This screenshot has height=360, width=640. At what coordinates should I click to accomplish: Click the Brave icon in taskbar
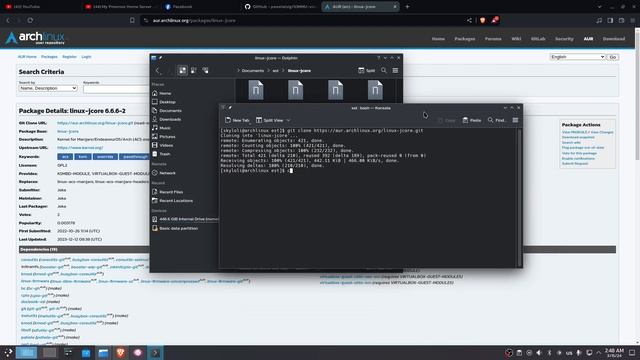(x=120, y=353)
